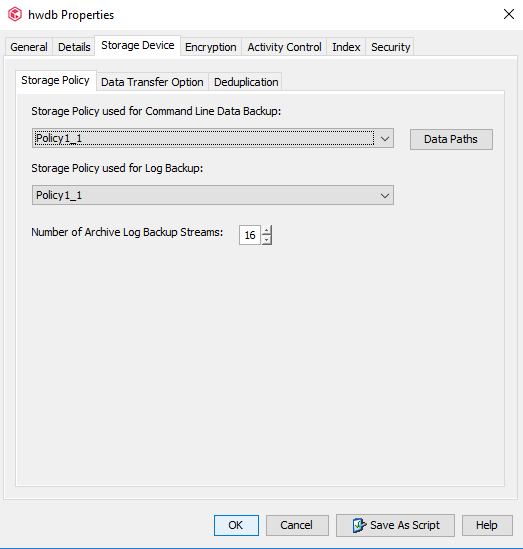Switch to the Details tab
Viewport: 523px width, 549px height.
pyautogui.click(x=74, y=47)
